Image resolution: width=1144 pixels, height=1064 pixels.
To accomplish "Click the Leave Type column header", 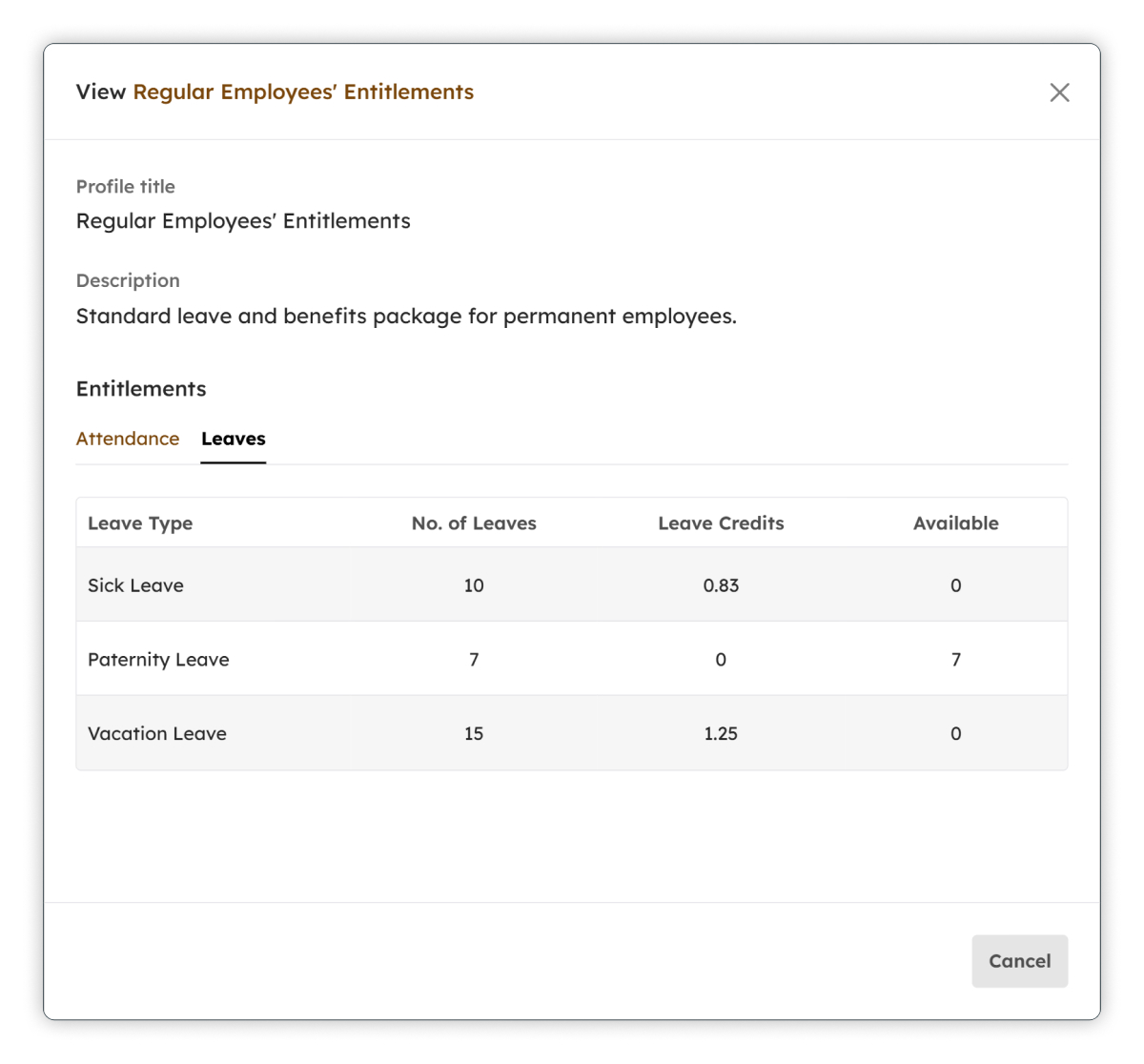I will [140, 523].
